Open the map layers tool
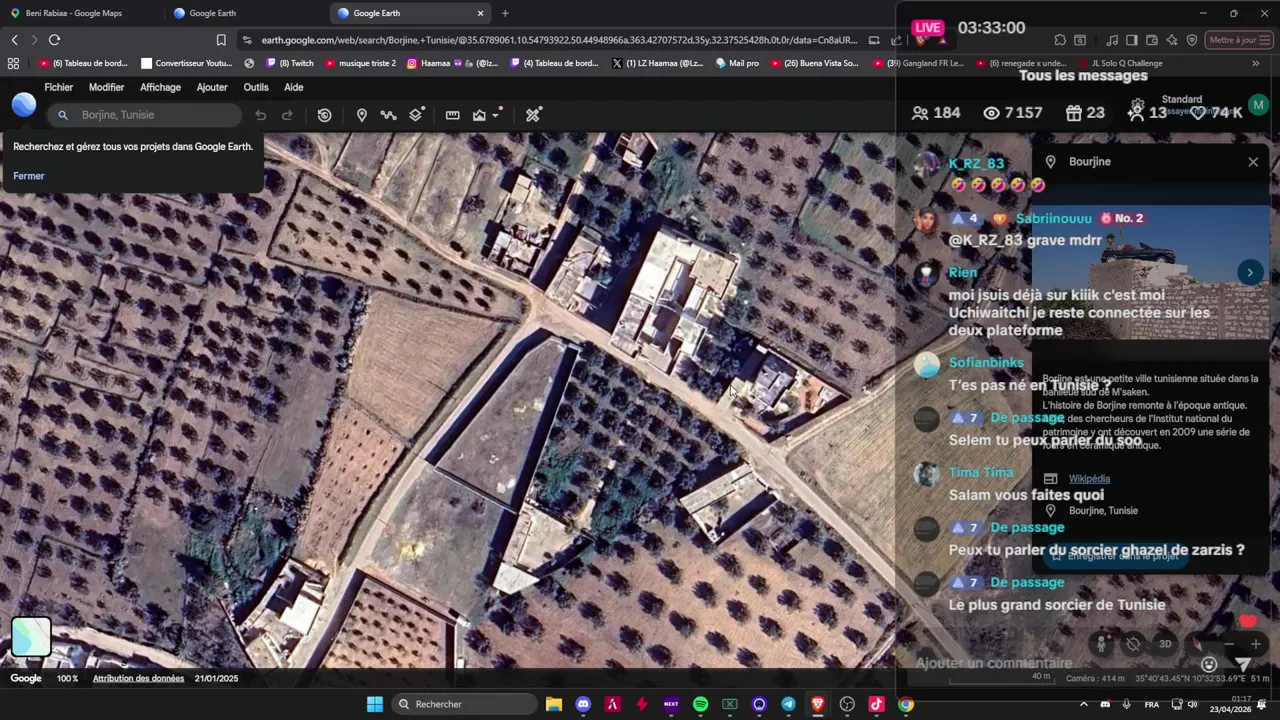 coord(416,115)
